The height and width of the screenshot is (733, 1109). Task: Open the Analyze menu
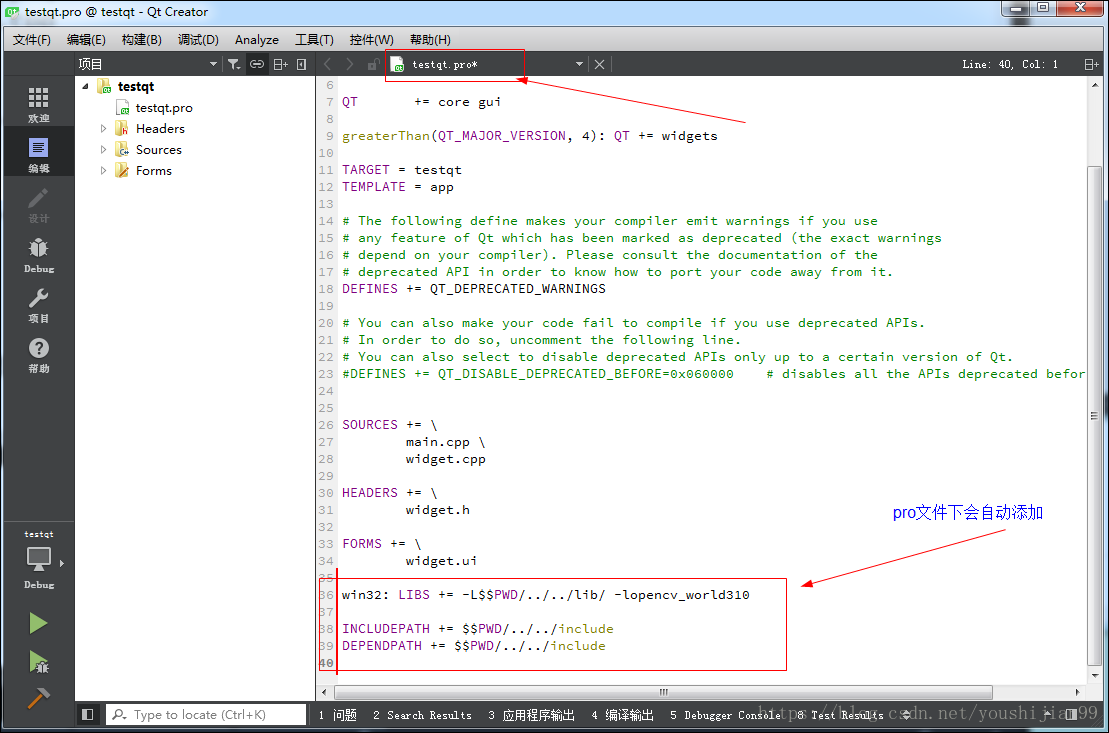click(257, 40)
